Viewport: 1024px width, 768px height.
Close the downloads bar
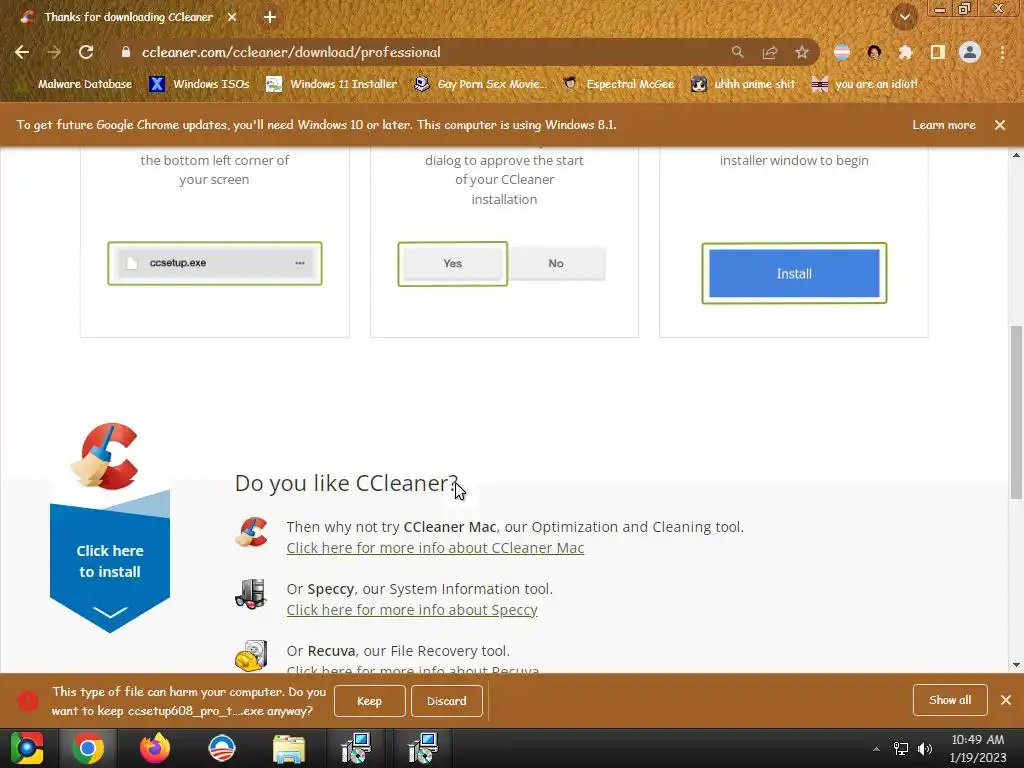[x=1006, y=700]
